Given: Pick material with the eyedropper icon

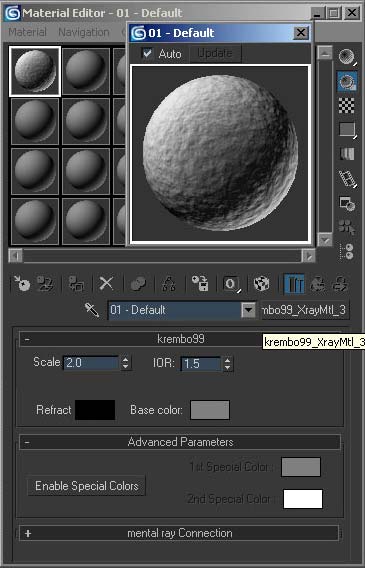Looking at the screenshot, I should pyautogui.click(x=92, y=310).
